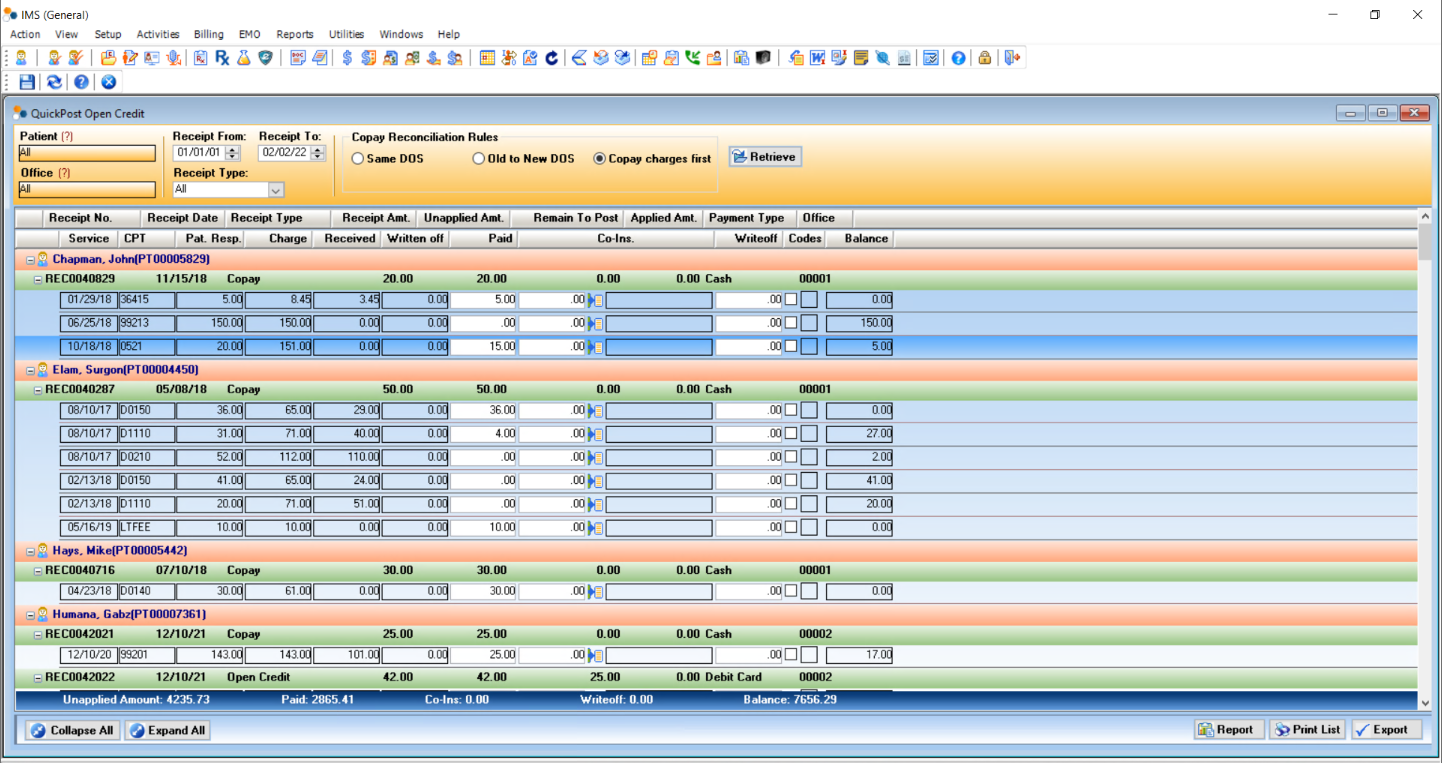
Task: Open the Billing menu
Action: click(209, 34)
